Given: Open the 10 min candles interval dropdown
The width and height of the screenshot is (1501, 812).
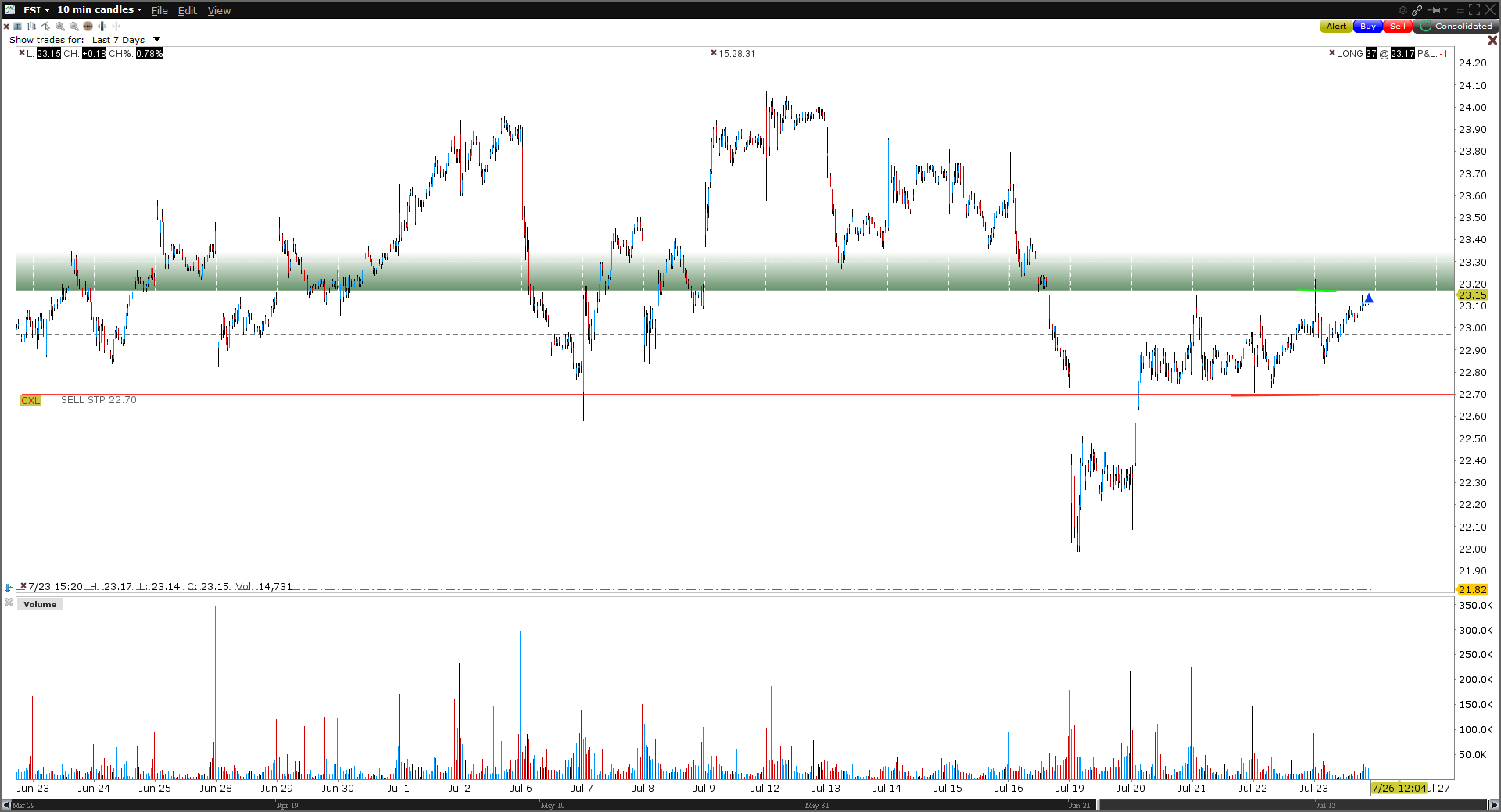Looking at the screenshot, I should [x=99, y=10].
